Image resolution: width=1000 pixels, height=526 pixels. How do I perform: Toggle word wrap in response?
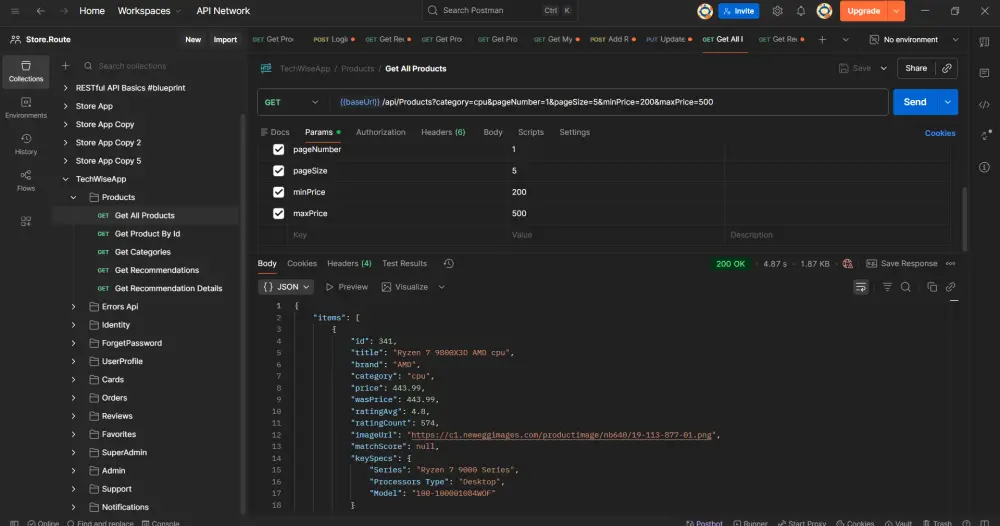point(860,288)
